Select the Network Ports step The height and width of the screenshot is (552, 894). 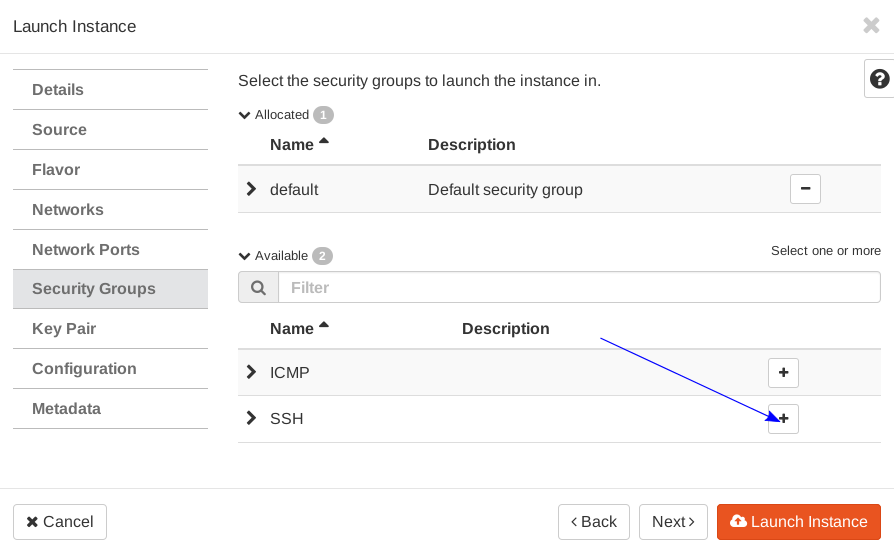pyautogui.click(x=86, y=250)
